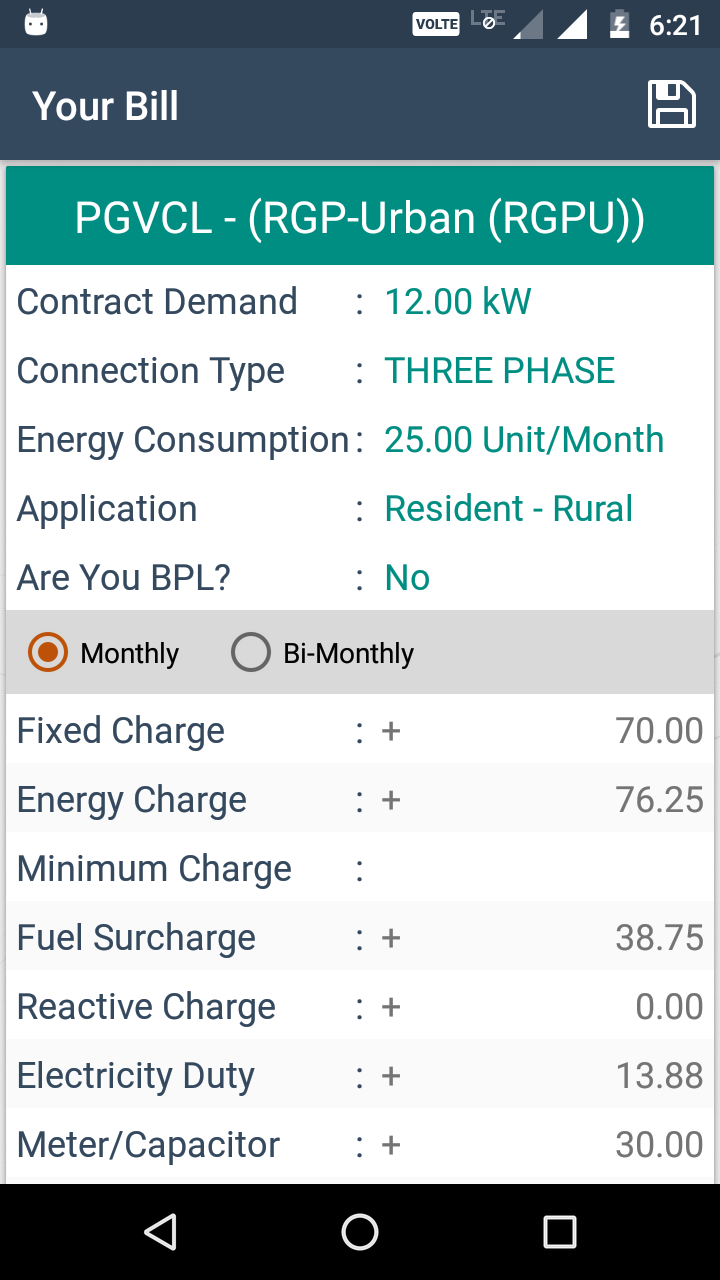
Task: Tap the Application label
Action: click(107, 509)
